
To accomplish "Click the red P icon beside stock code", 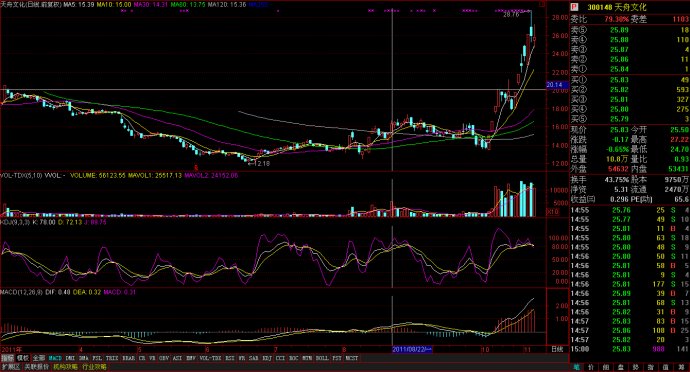I will tap(574, 7).
